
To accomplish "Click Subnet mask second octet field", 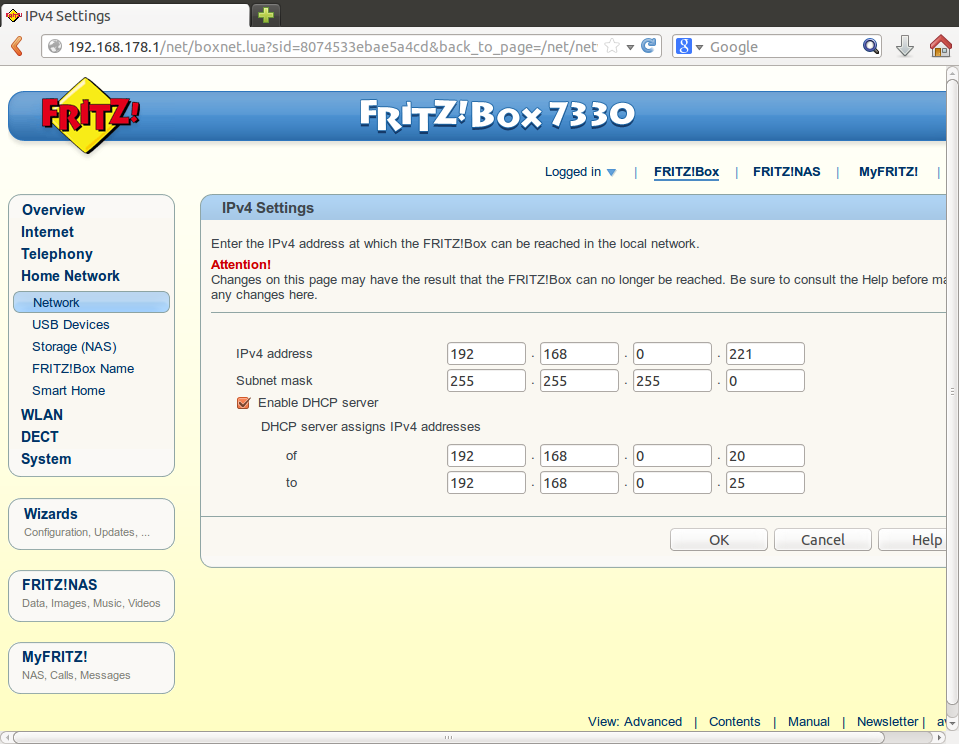I will tap(579, 381).
